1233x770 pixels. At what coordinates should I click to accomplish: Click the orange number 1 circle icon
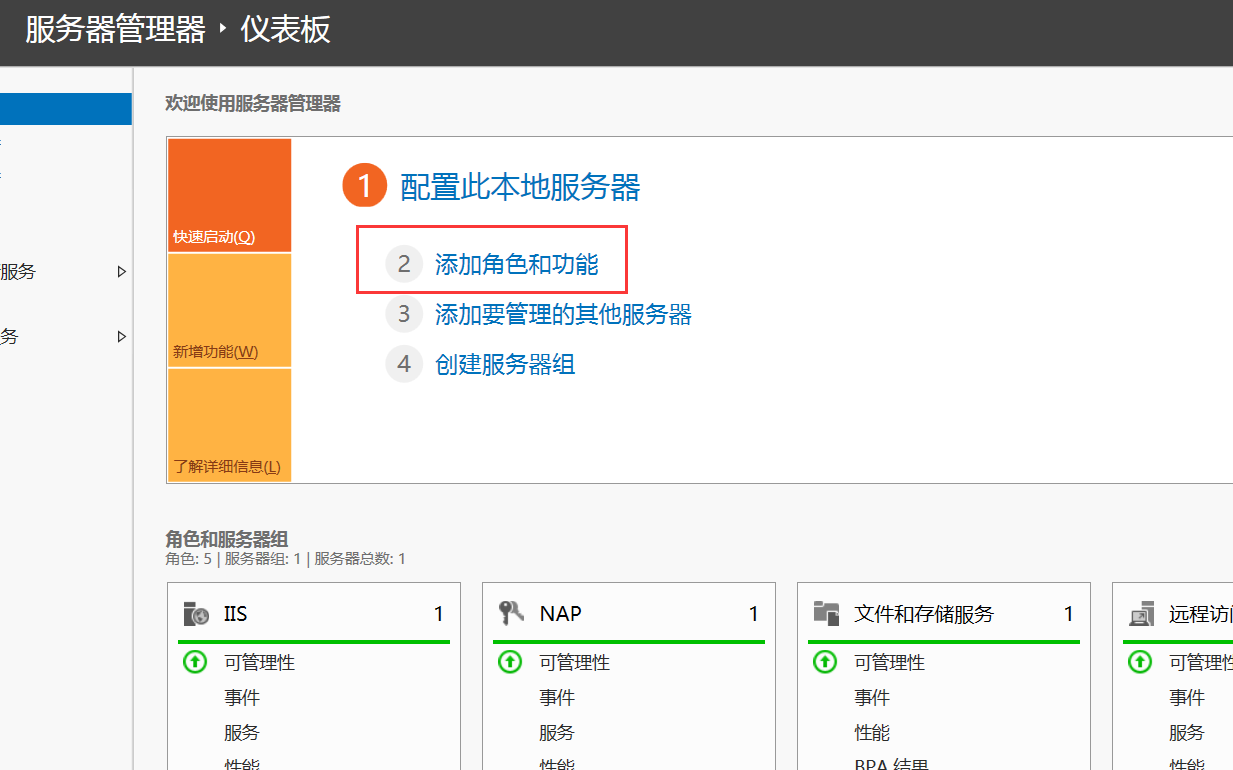pyautogui.click(x=364, y=187)
